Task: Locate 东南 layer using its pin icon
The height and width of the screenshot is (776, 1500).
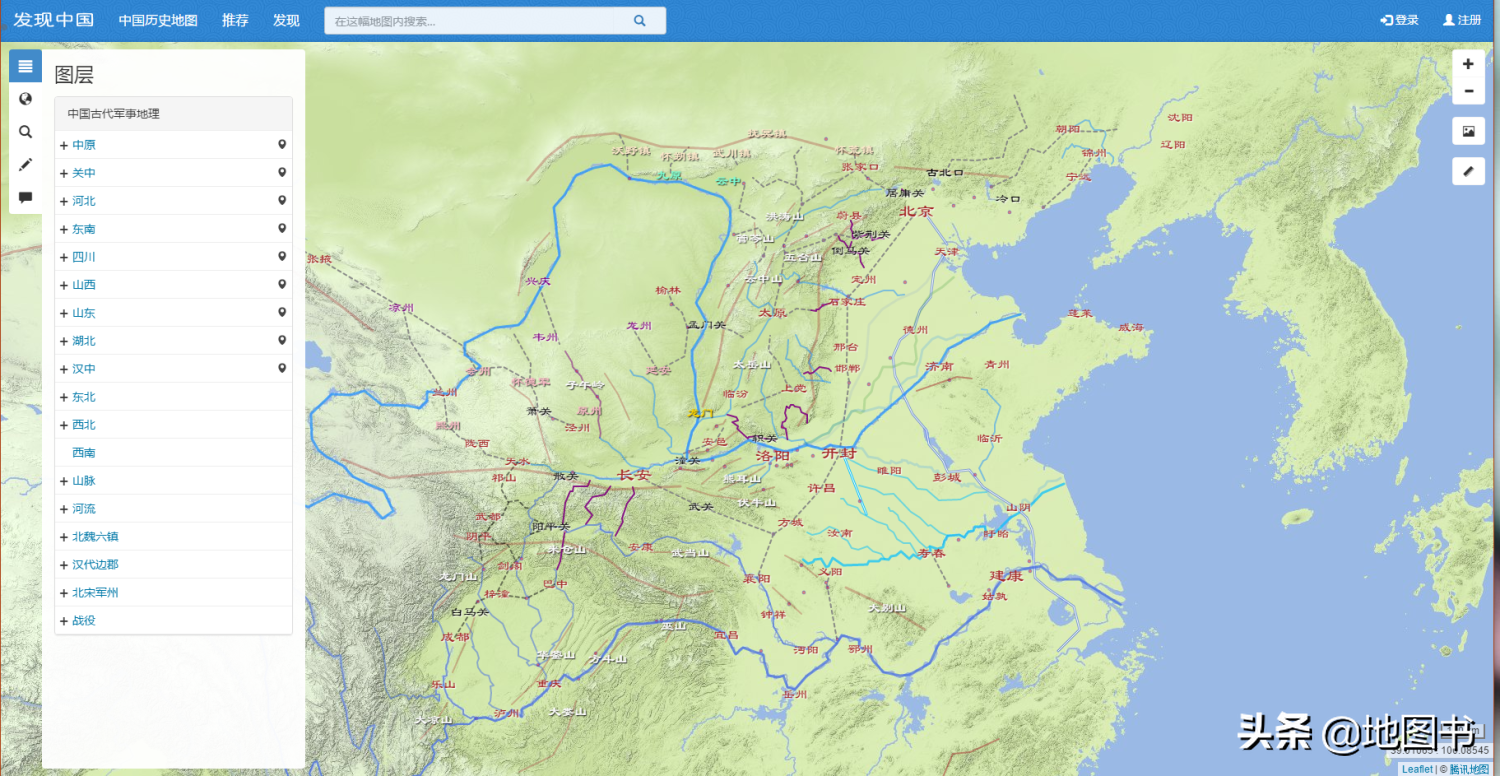Action: [x=282, y=229]
